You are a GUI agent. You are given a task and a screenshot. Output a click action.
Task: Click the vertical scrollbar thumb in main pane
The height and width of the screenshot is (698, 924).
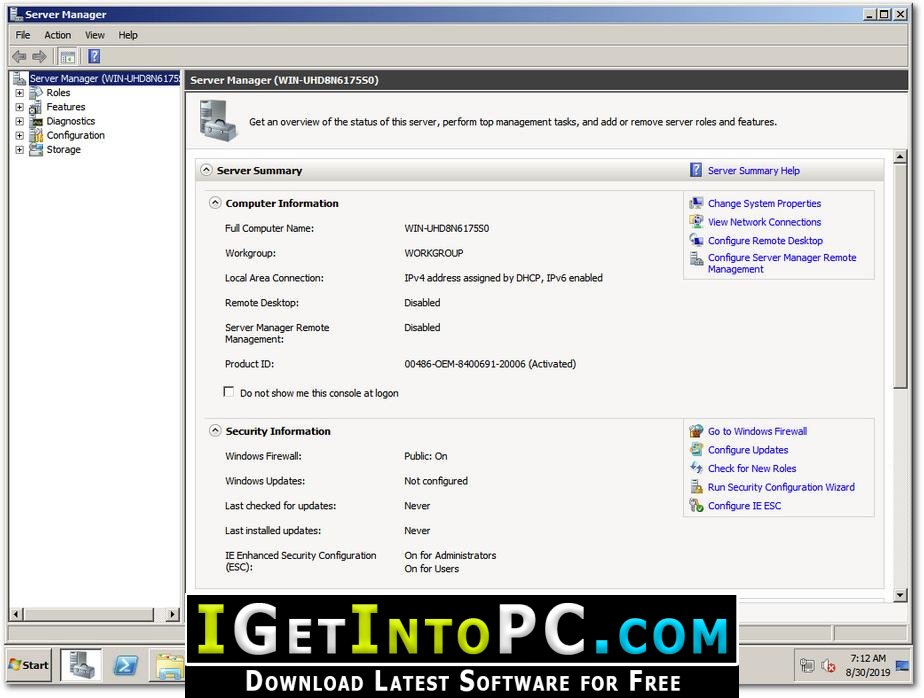900,276
